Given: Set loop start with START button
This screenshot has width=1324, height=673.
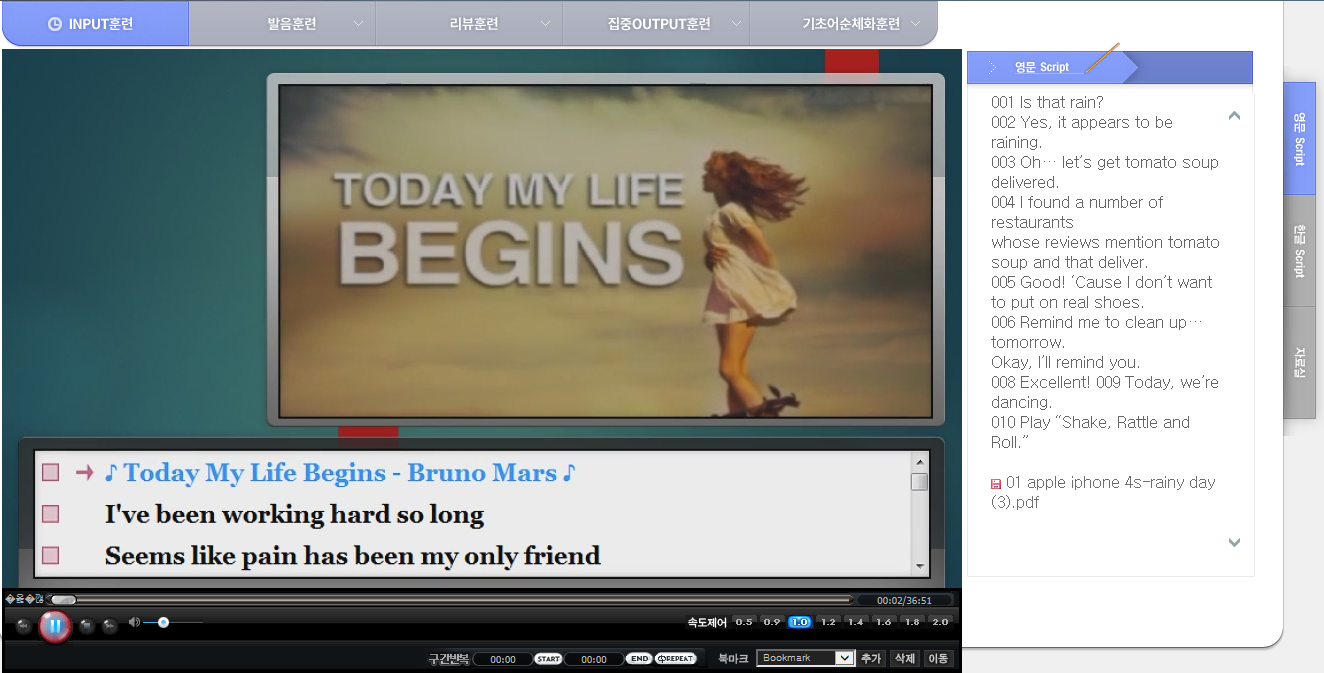Looking at the screenshot, I should tap(548, 659).
